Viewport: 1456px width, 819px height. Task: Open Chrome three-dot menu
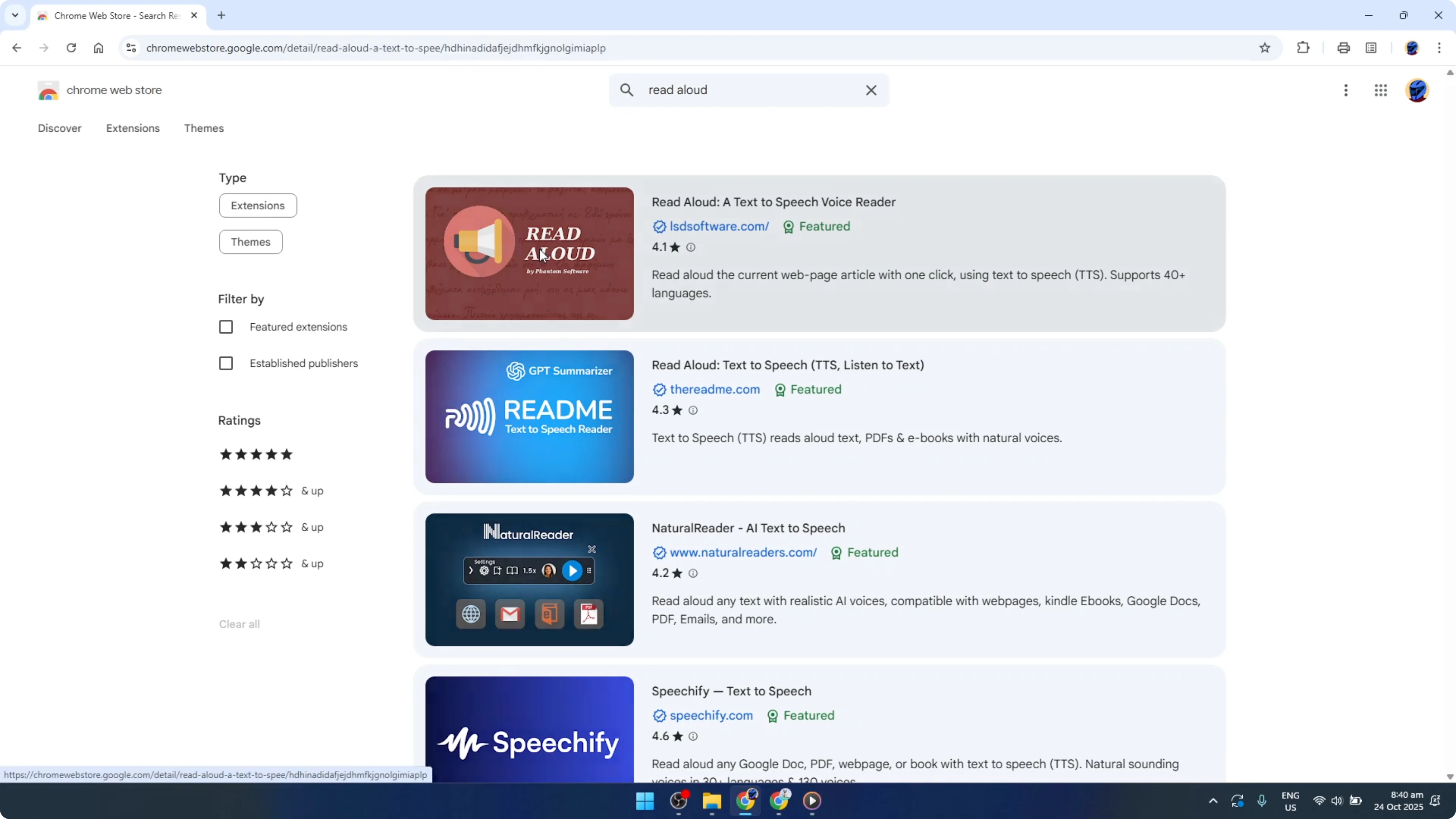click(1439, 48)
